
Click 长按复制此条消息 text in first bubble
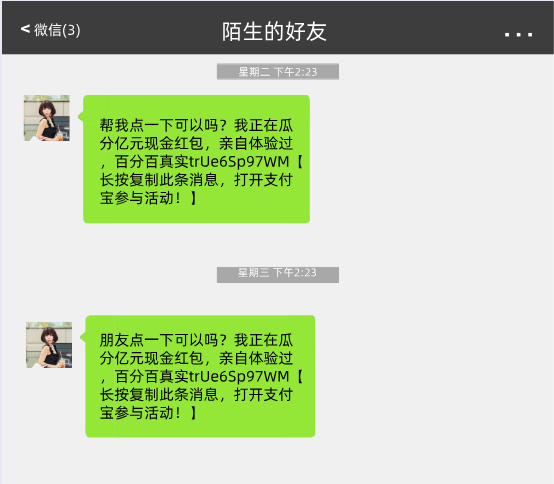pyautogui.click(x=159, y=179)
